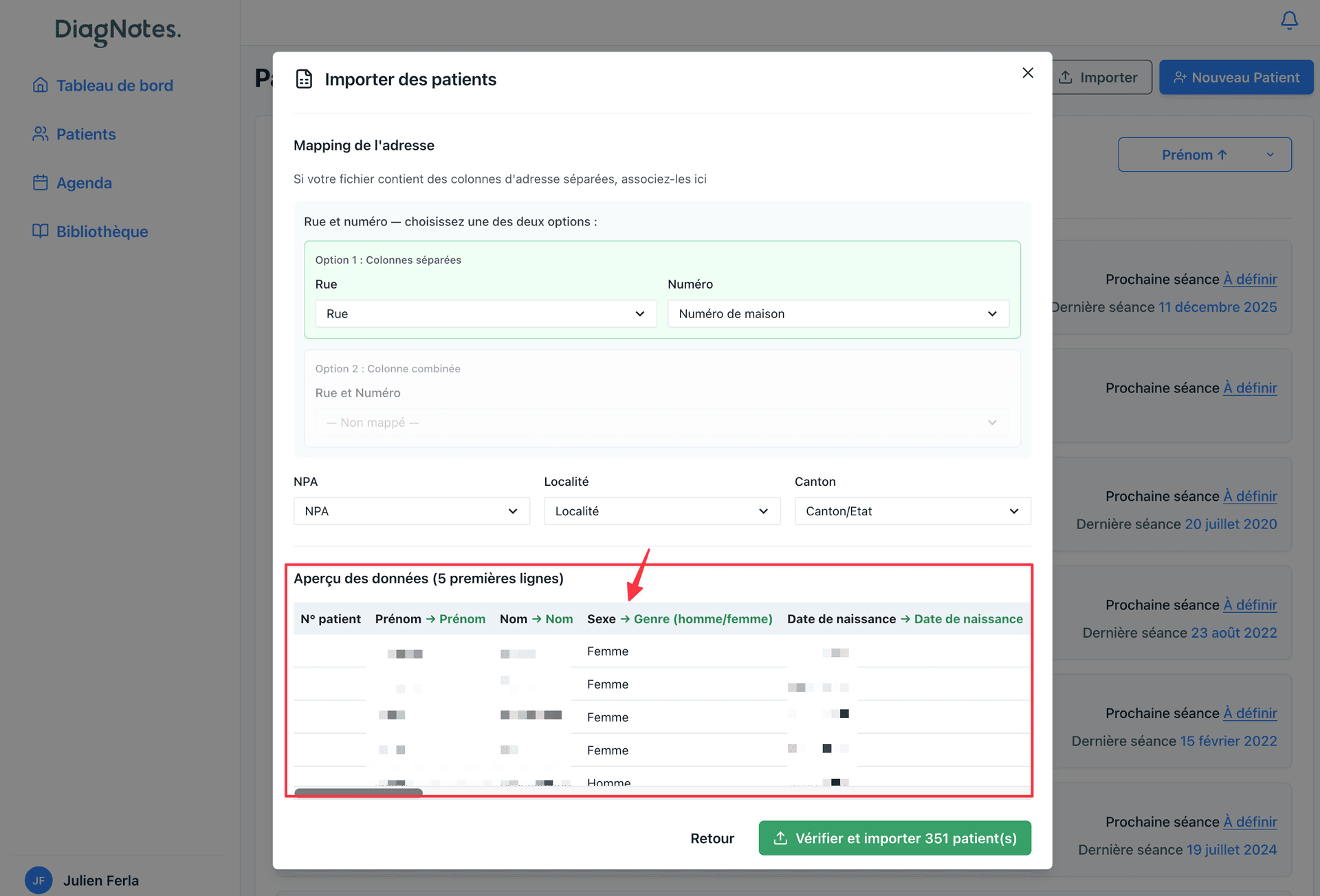The height and width of the screenshot is (896, 1320).
Task: Open Bibliothèque via the book icon
Action: pyautogui.click(x=40, y=232)
